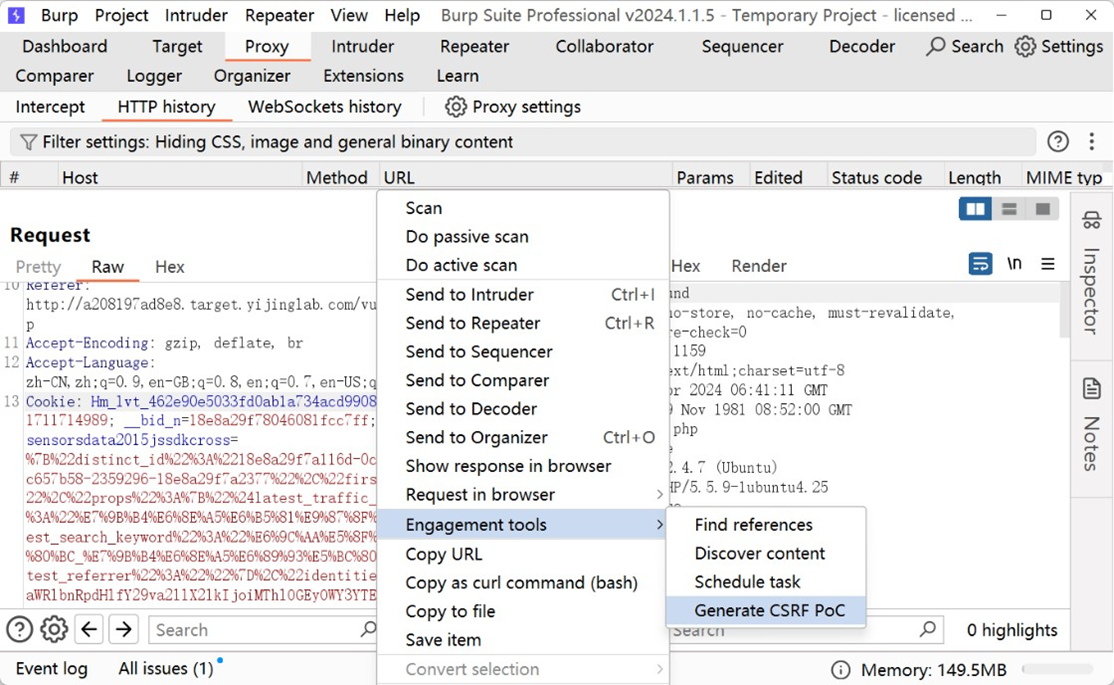1114x685 pixels.
Task: Select Send to Repeater
Action: pos(523,323)
